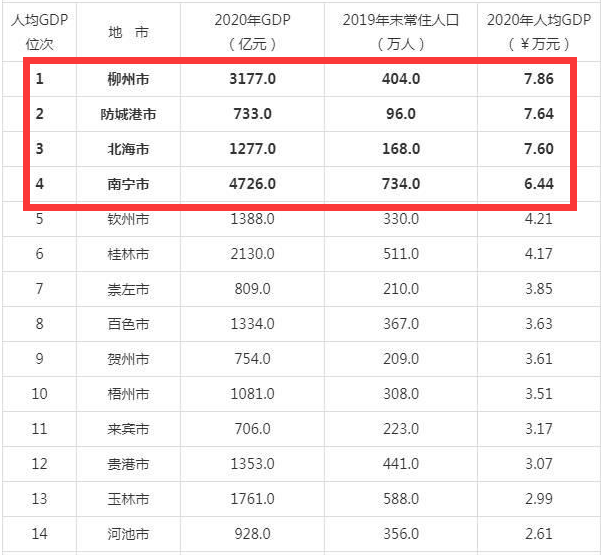Select the 梧州市 cell
This screenshot has width=603, height=555.
tap(128, 394)
